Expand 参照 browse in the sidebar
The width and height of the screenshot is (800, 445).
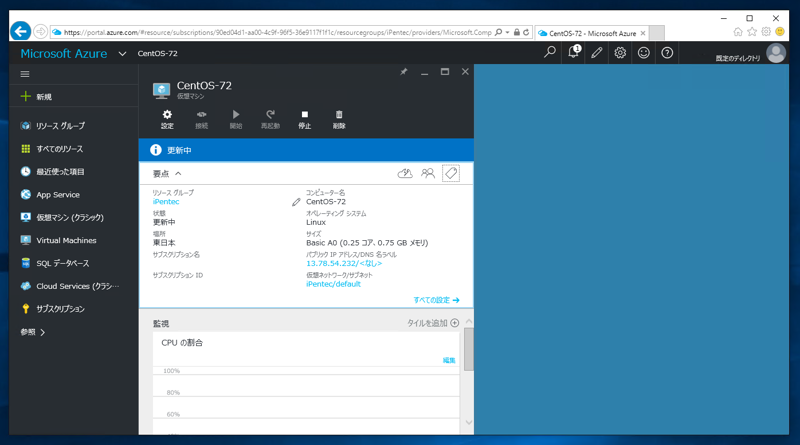[x=33, y=332]
